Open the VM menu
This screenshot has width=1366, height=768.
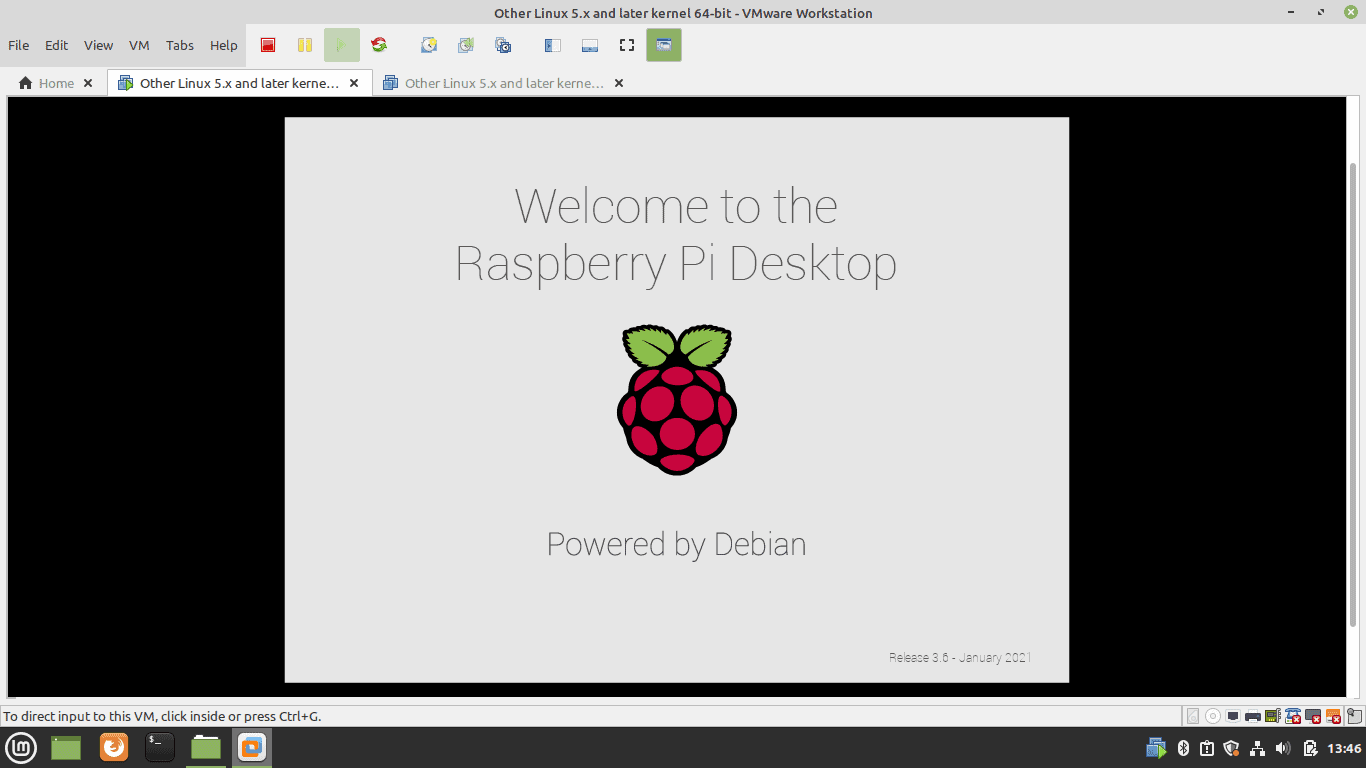point(139,45)
